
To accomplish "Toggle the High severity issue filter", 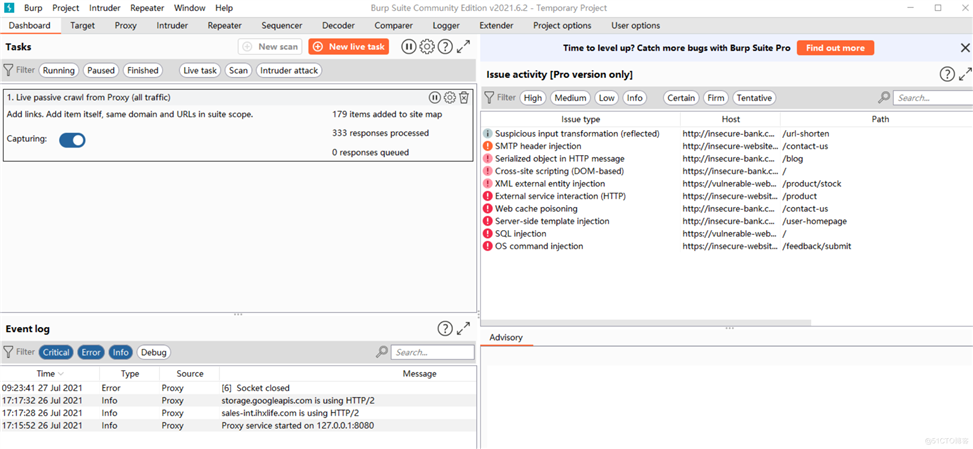I will (532, 97).
